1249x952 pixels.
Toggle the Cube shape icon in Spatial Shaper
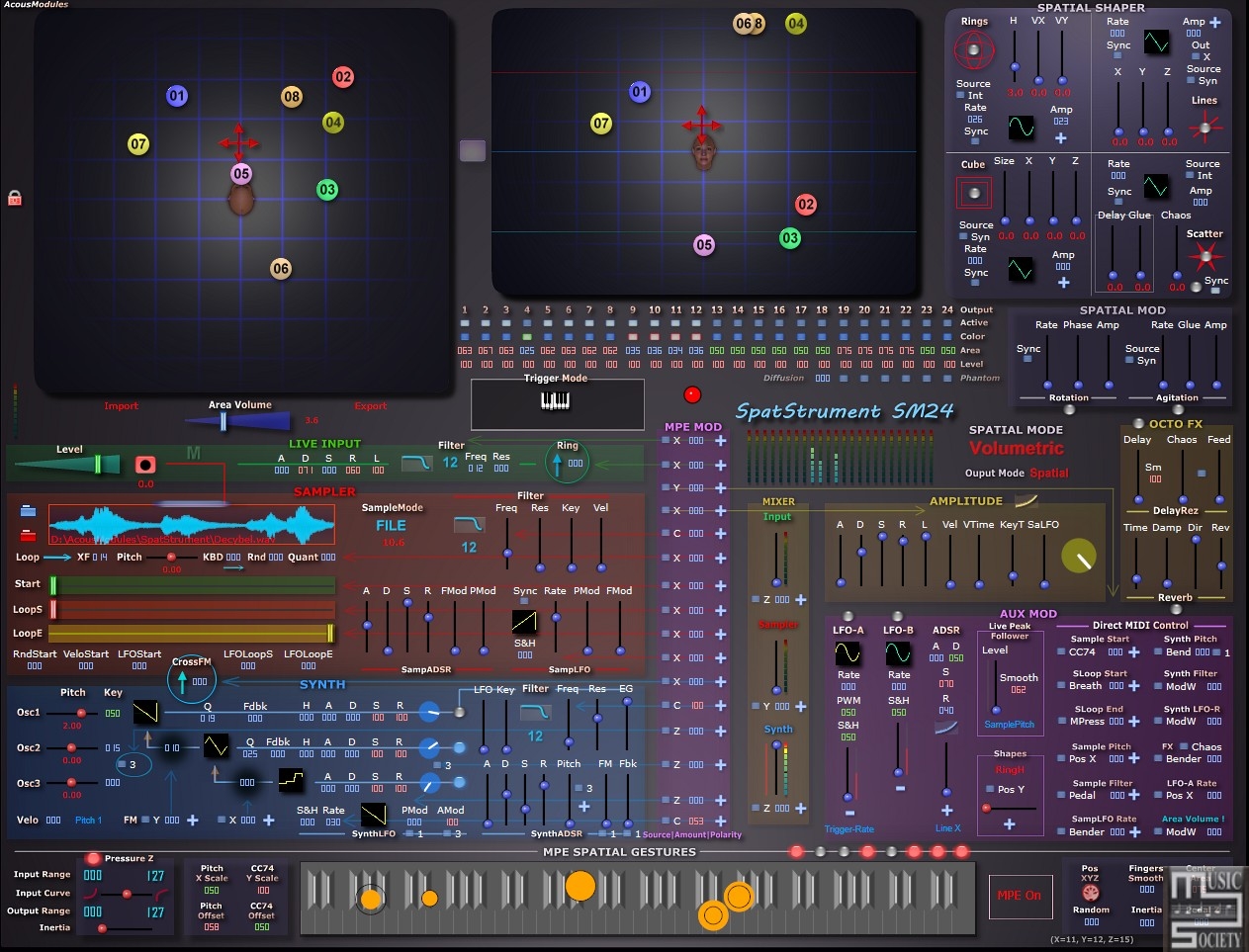(x=974, y=193)
